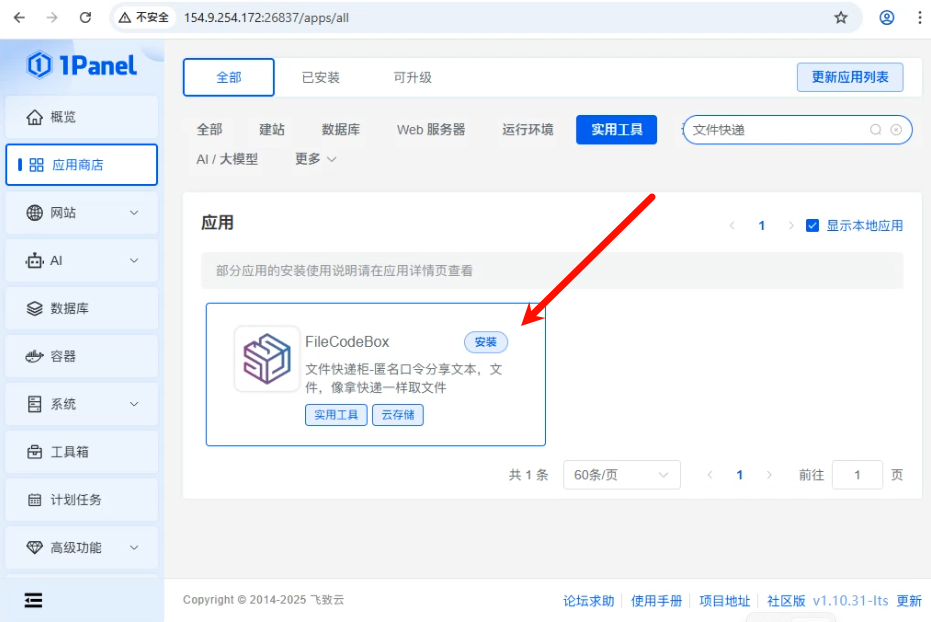Click the browser address bar URL
This screenshot has width=931, height=622.
(267, 18)
